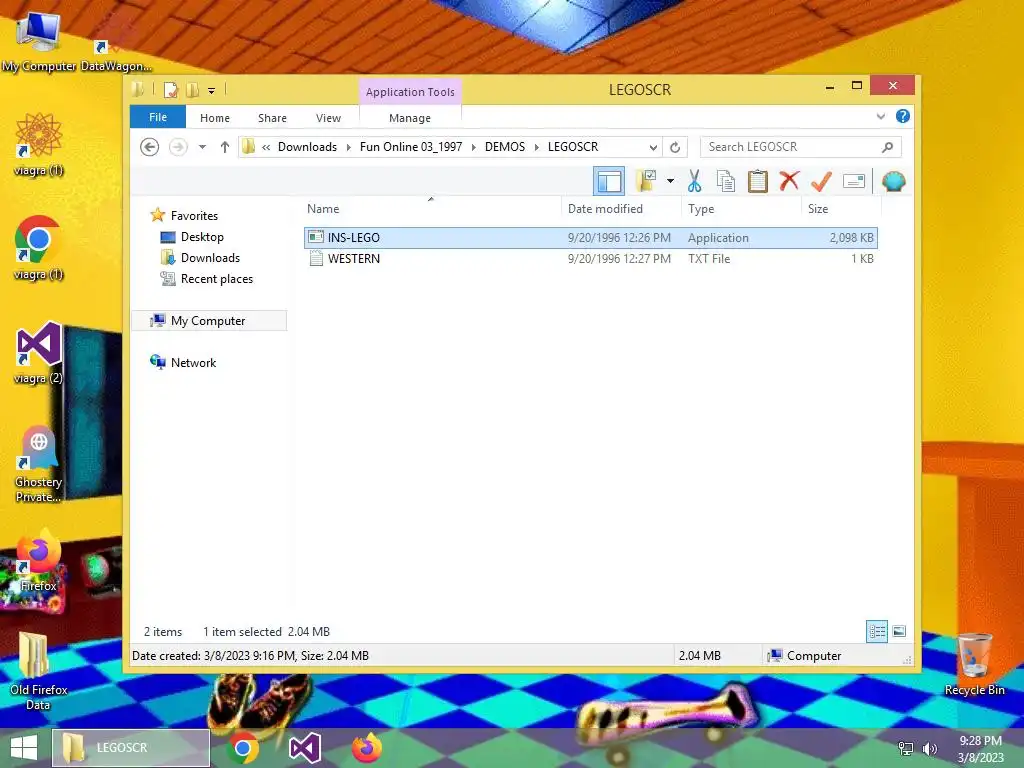The image size is (1024, 768).
Task: Click the orange checkmark properties icon
Action: pyautogui.click(x=821, y=181)
